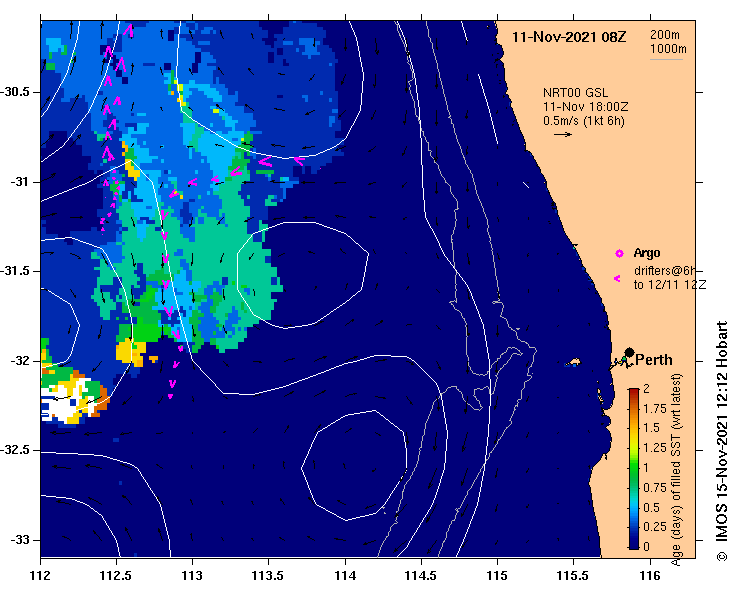
Task: Click the color bar value 0
Action: click(646, 547)
